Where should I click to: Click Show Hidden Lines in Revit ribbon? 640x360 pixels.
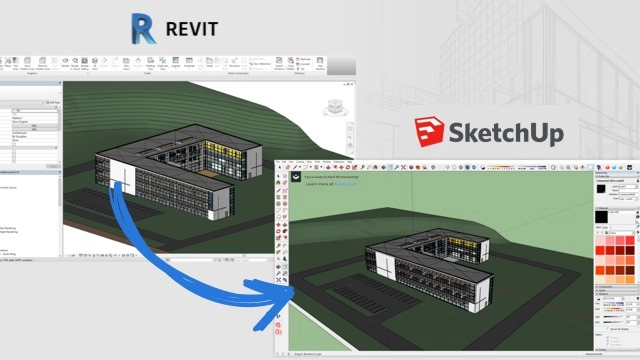click(27, 62)
